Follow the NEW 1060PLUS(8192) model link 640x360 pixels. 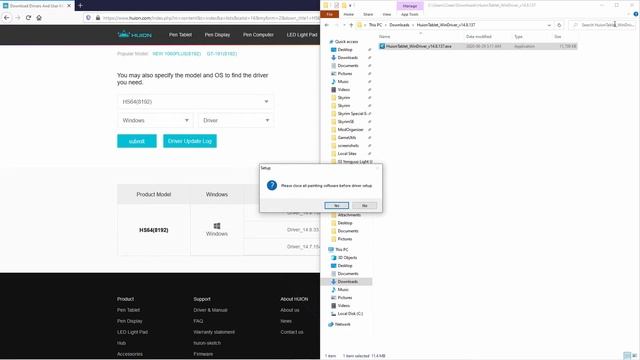coord(176,54)
